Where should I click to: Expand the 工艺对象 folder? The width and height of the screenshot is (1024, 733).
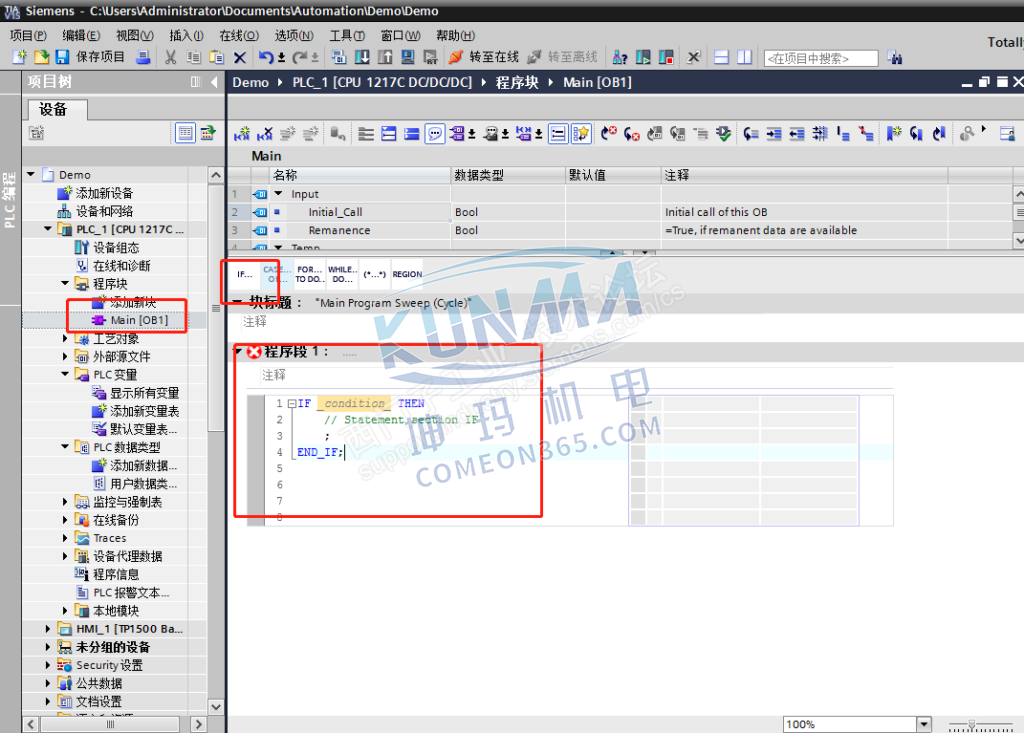pos(65,338)
